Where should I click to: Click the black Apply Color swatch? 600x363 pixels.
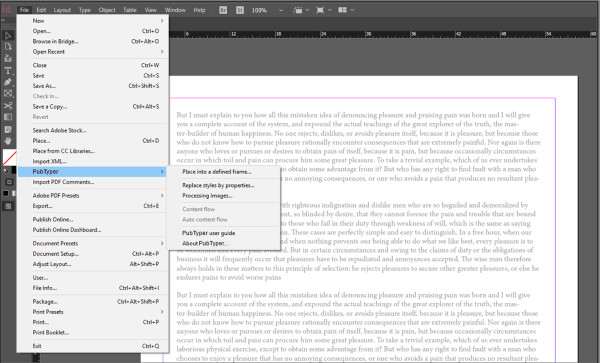point(5,194)
